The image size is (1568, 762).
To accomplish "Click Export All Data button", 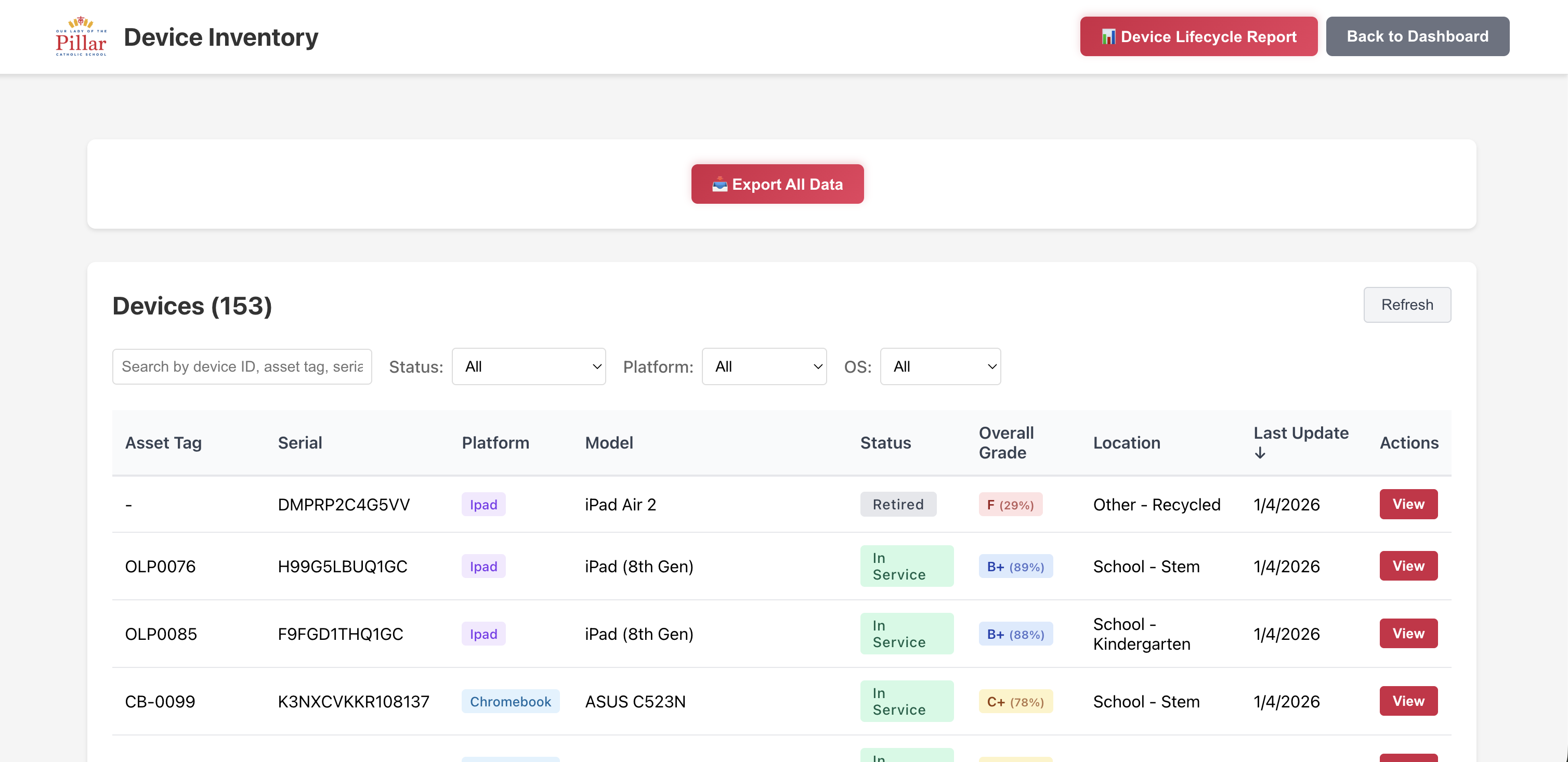I will click(x=777, y=184).
